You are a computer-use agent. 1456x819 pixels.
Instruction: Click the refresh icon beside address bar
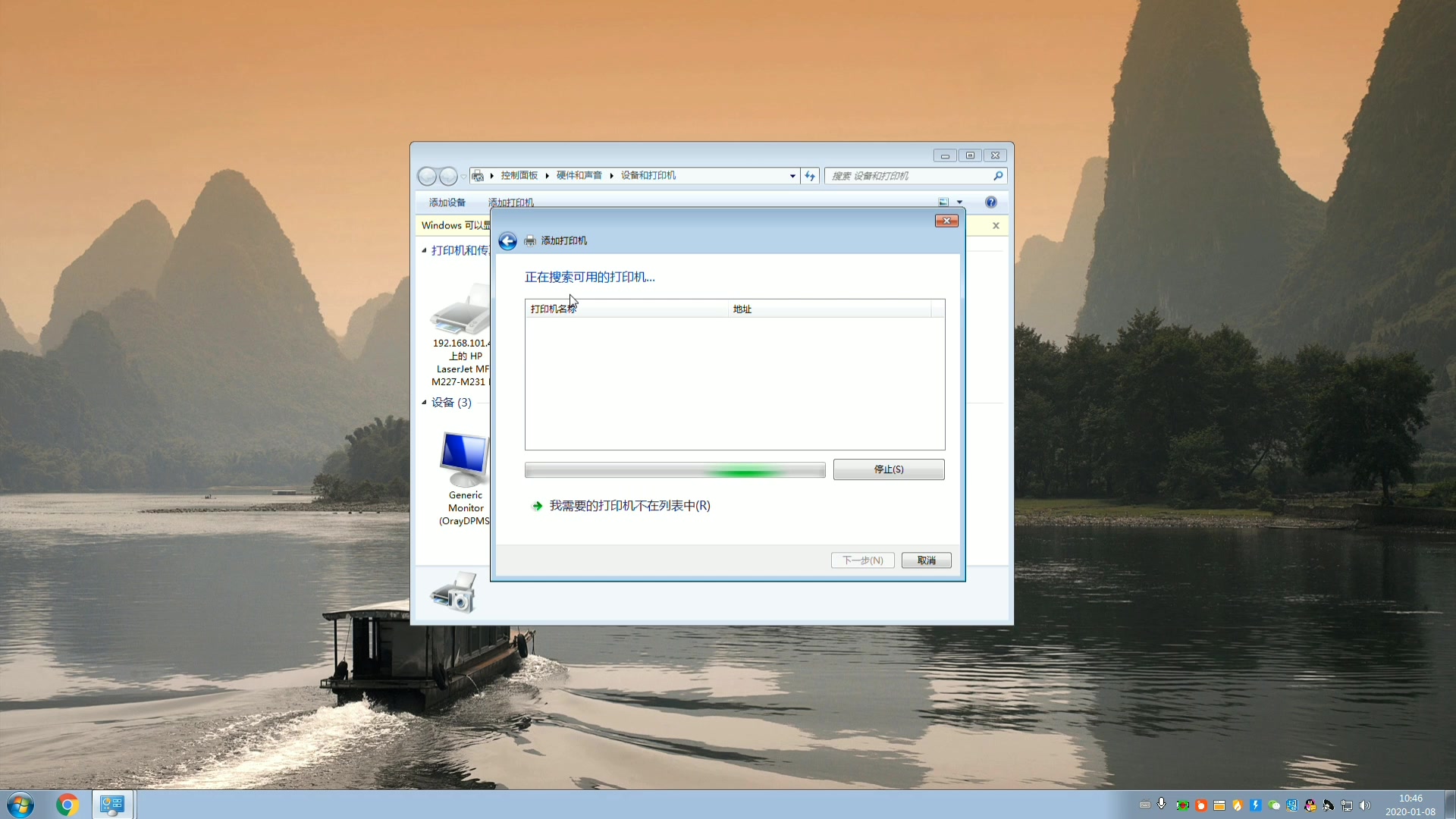810,176
